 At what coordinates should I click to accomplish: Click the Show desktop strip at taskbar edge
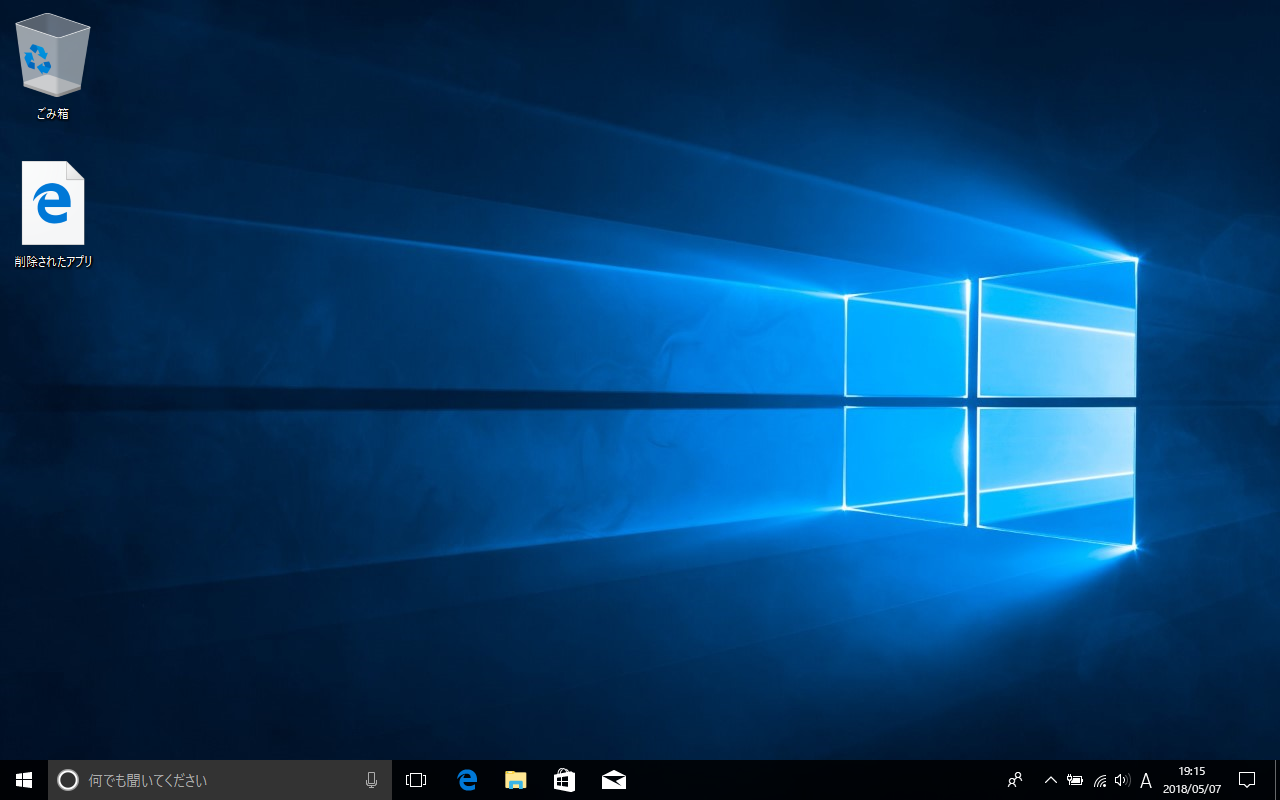1277,780
